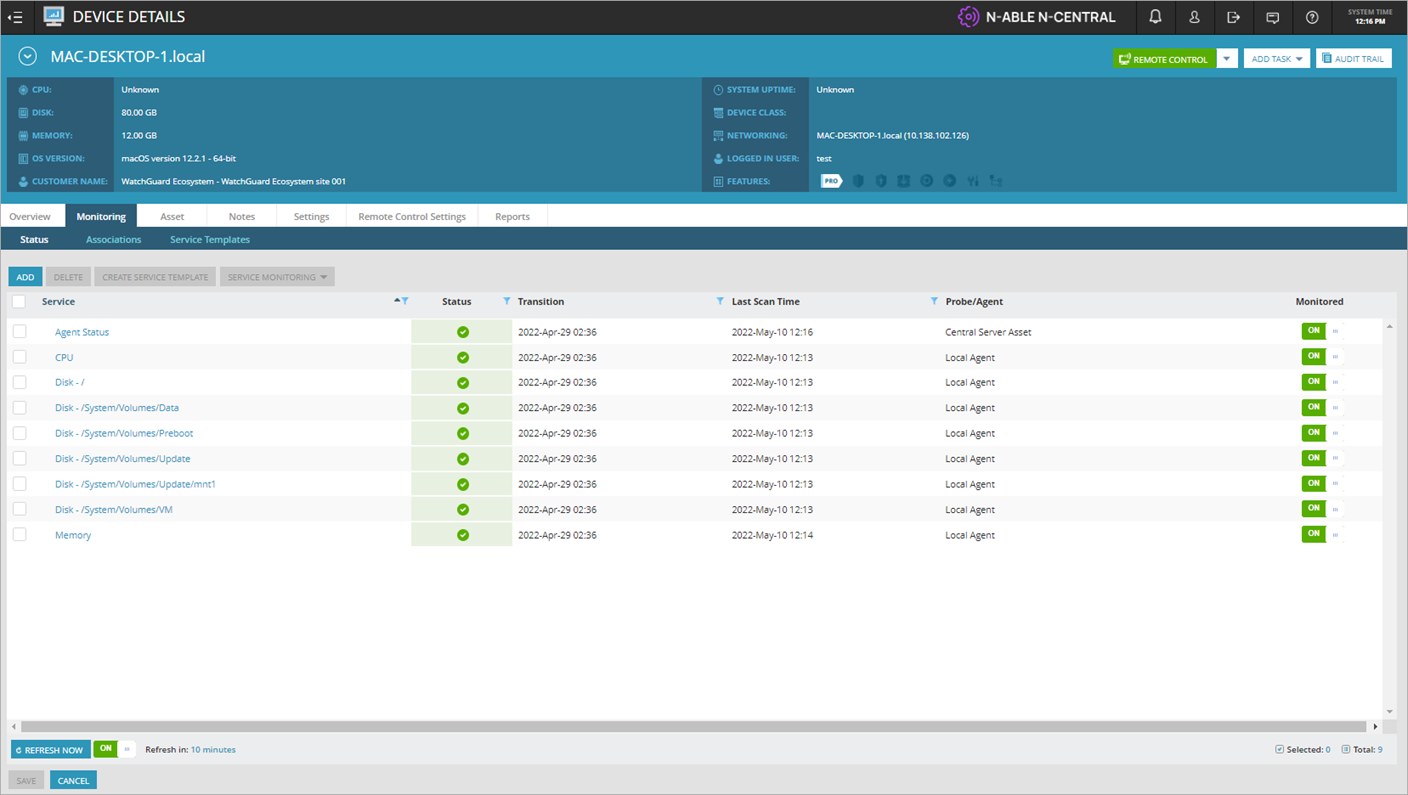Image resolution: width=1408 pixels, height=795 pixels.
Task: Switch to the Asset tab
Action: 171,216
